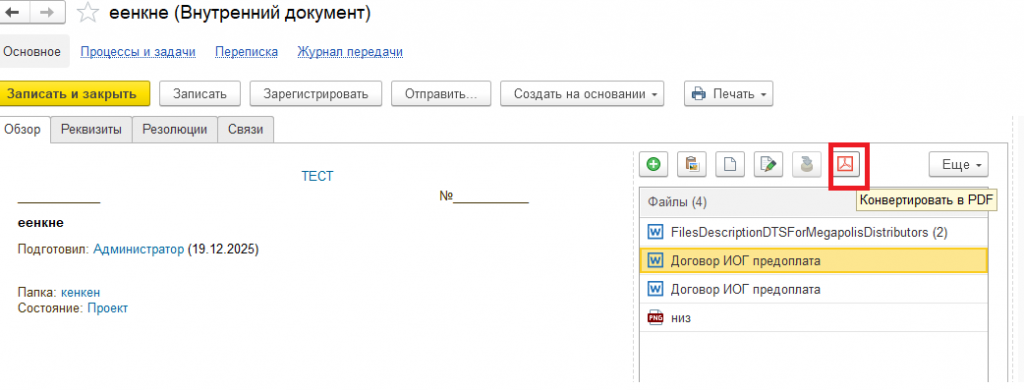Open the Переписка link

[x=246, y=52]
